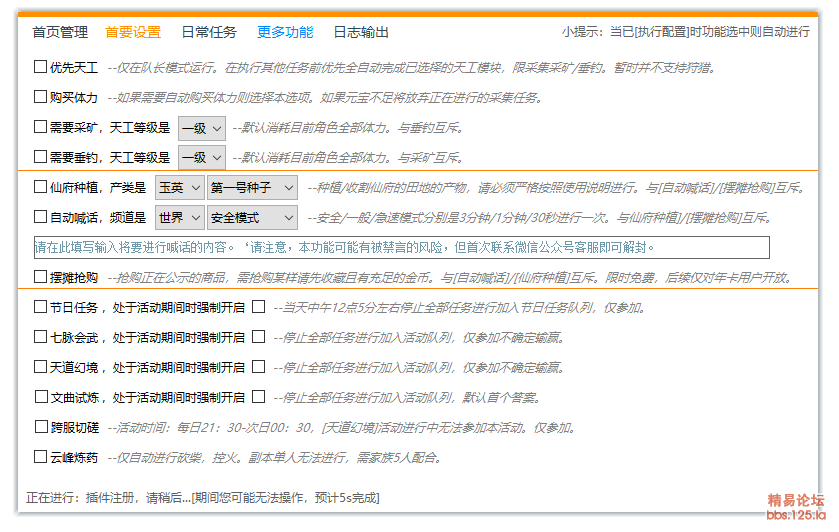The height and width of the screenshot is (532, 839).
Task: Enable the 优先天工 checkbox
Action: (40, 67)
